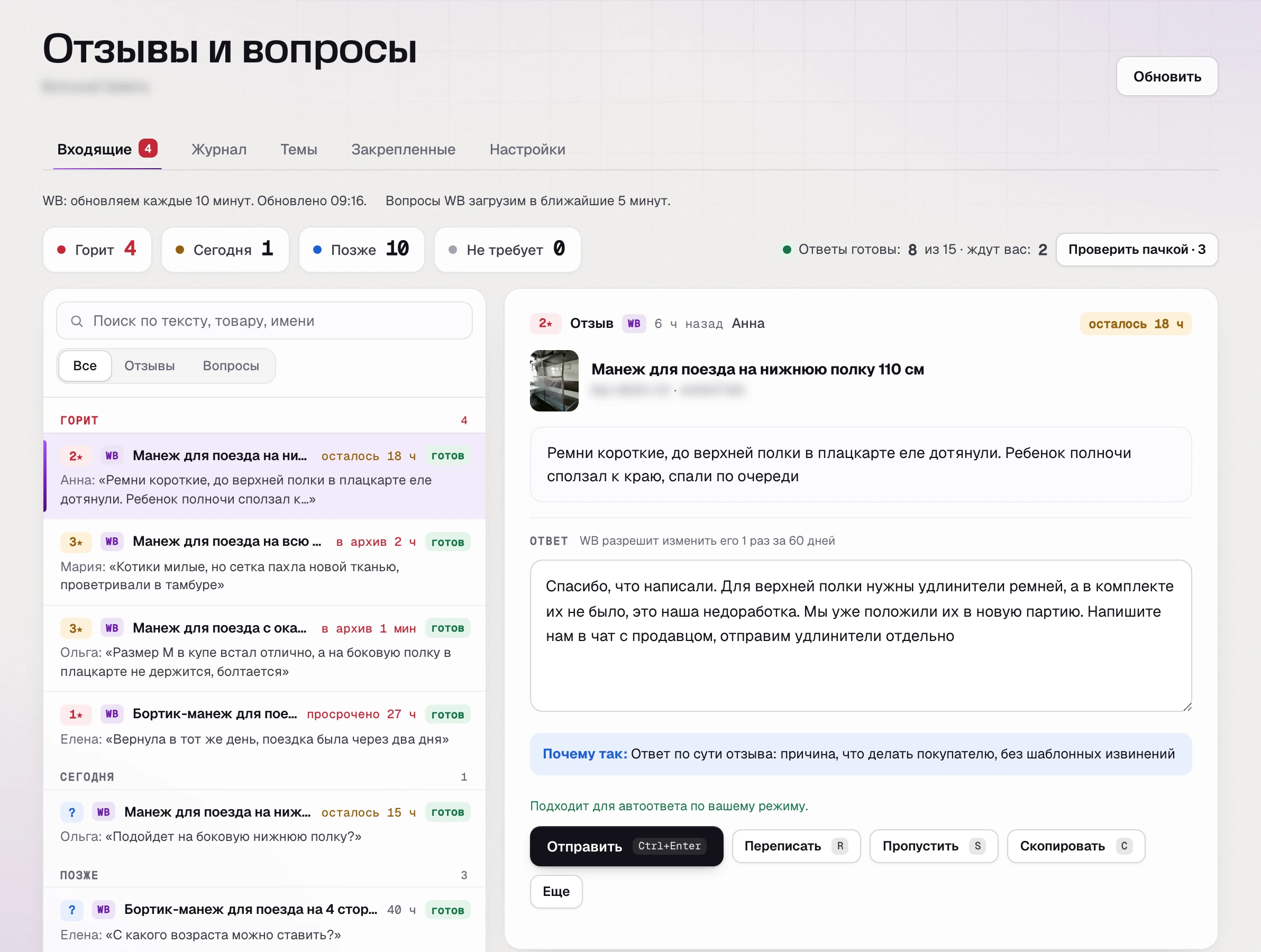The image size is (1261, 952).
Task: Select the Все segment filter
Action: pos(85,366)
